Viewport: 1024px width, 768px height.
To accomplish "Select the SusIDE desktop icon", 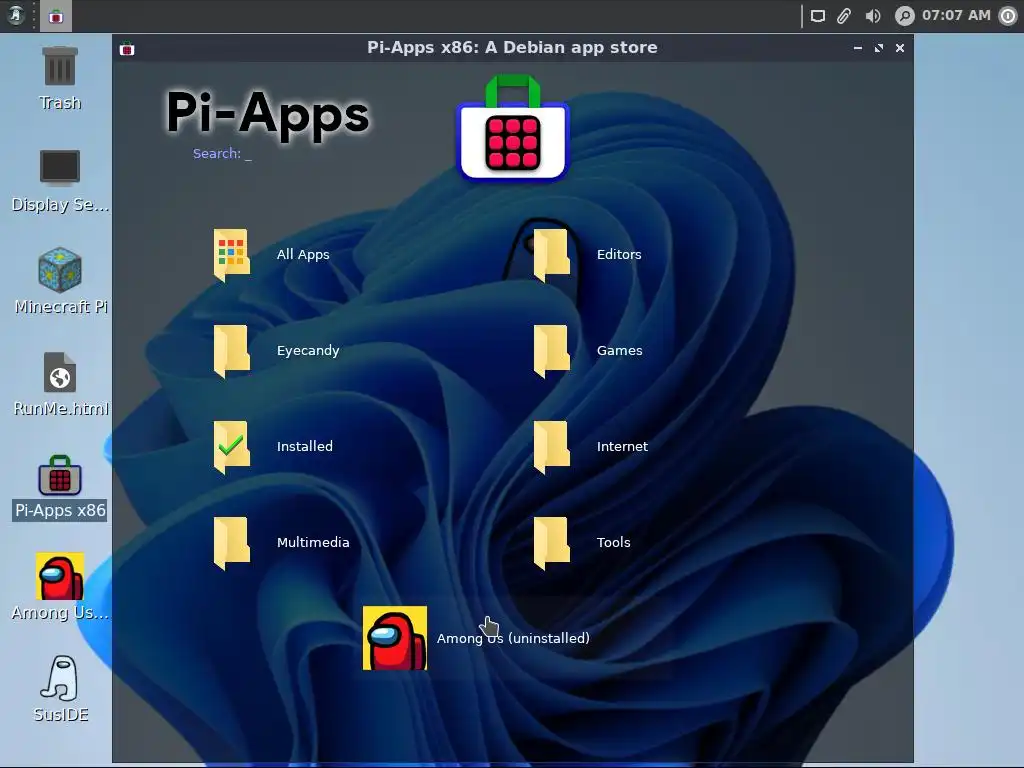I will click(59, 679).
